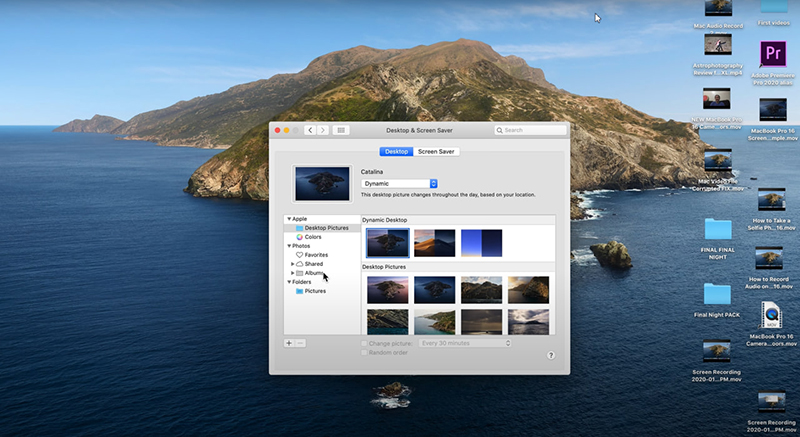The height and width of the screenshot is (437, 800).
Task: Select Colors in the Apple sidebar section
Action: [x=313, y=237]
